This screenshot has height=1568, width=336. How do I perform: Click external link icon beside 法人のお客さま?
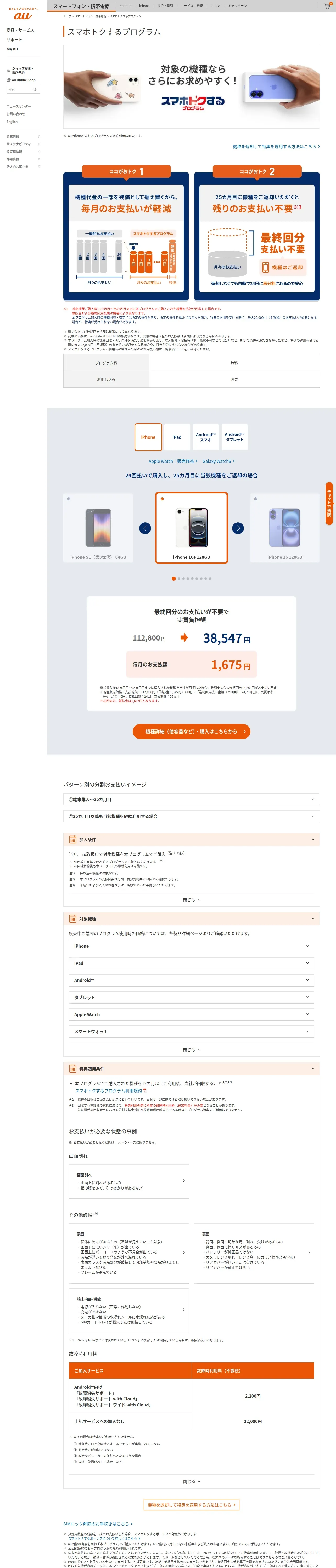click(39, 167)
